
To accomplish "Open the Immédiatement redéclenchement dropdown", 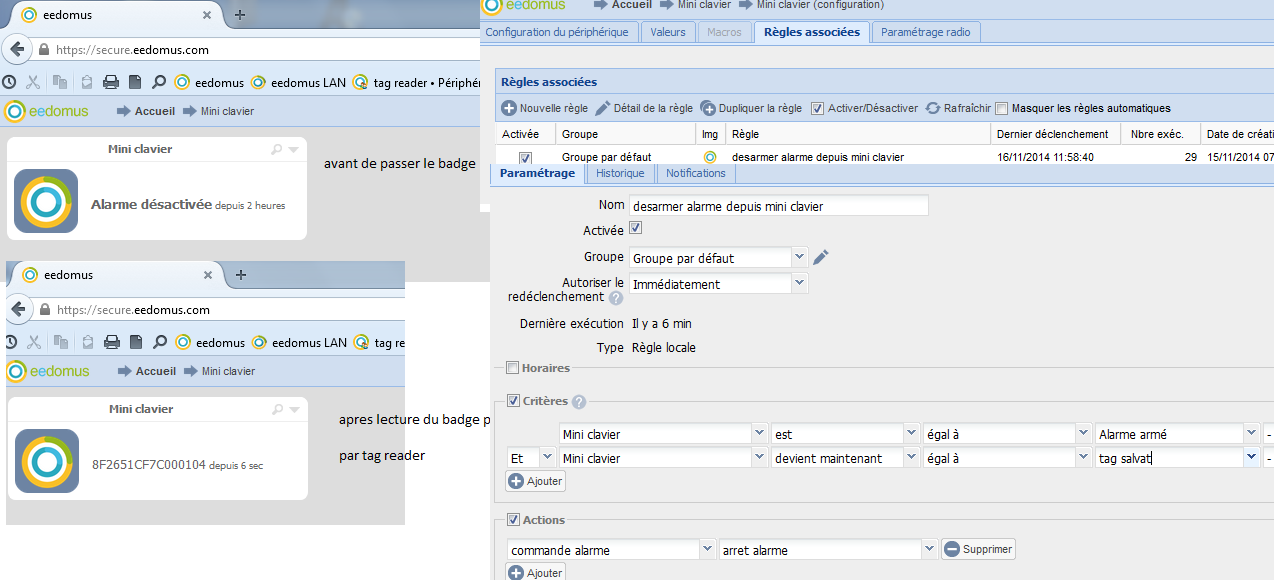I will (798, 283).
